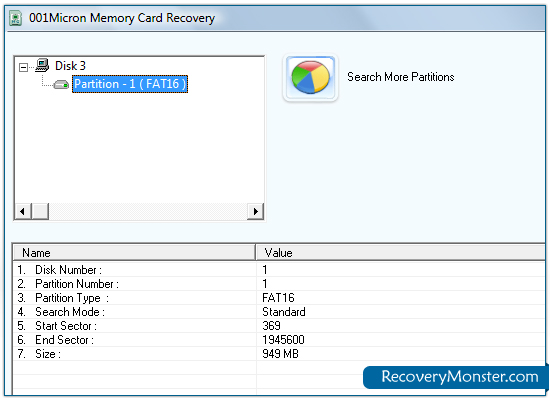Click the pie chart Search More Partitions icon
The height and width of the screenshot is (400, 550).
[x=310, y=78]
